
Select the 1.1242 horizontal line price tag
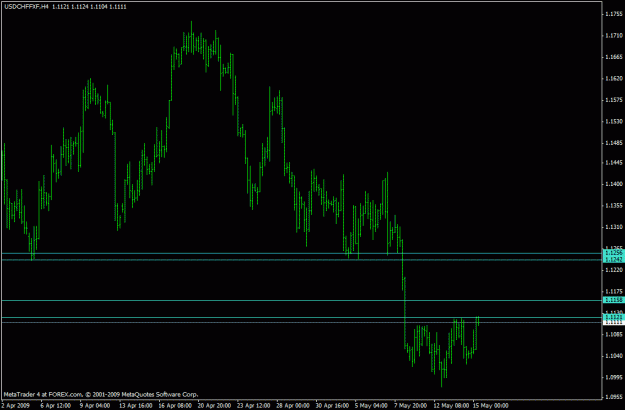point(613,259)
